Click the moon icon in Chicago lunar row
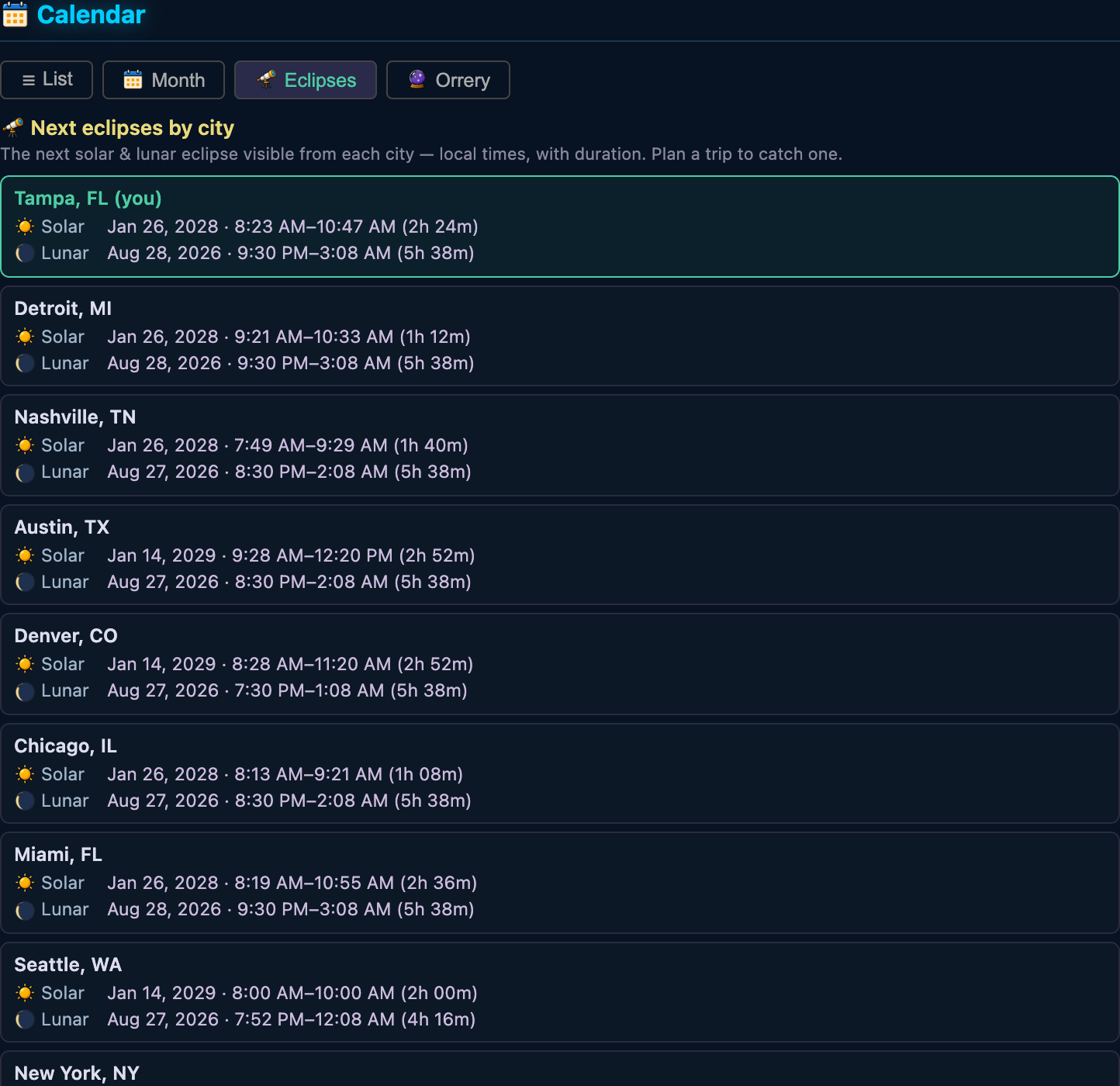Screen dimensions: 1120x1086 click(25, 801)
